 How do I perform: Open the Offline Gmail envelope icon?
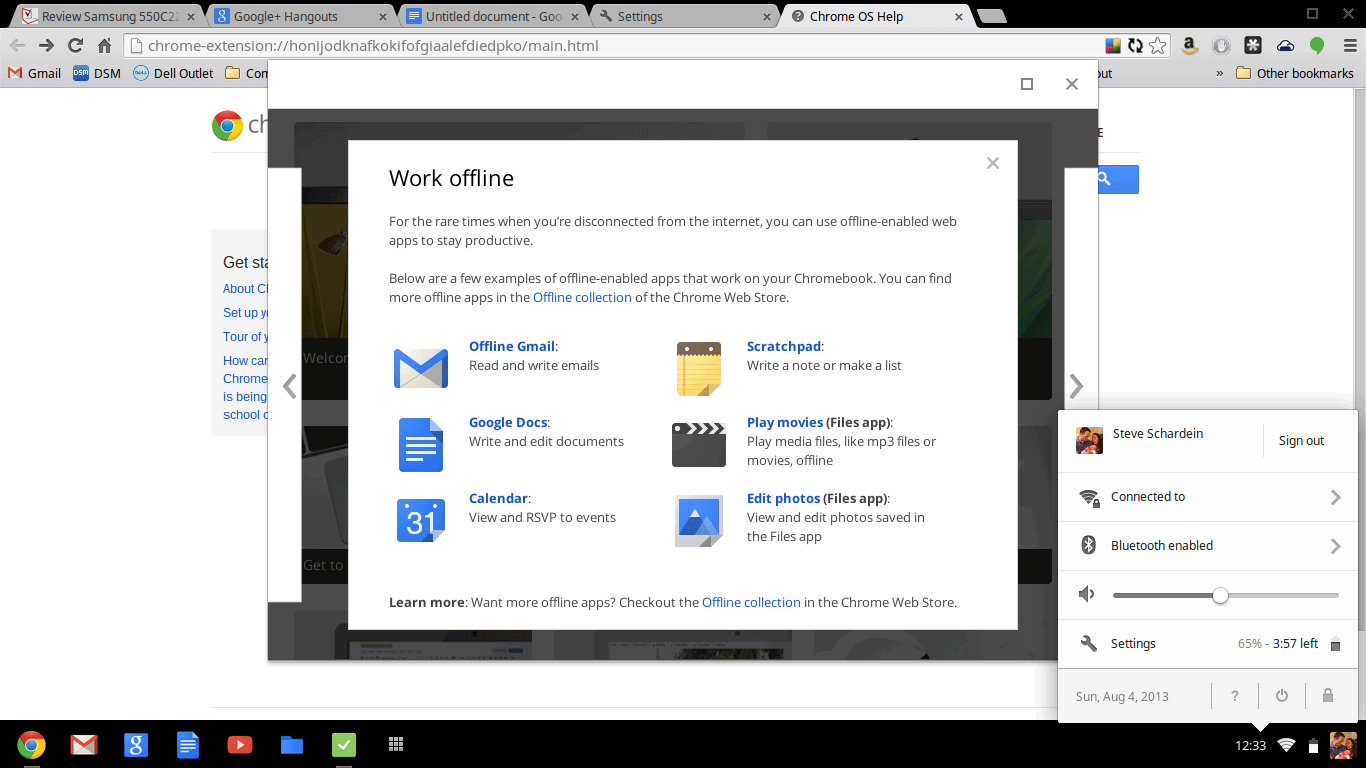(x=420, y=368)
